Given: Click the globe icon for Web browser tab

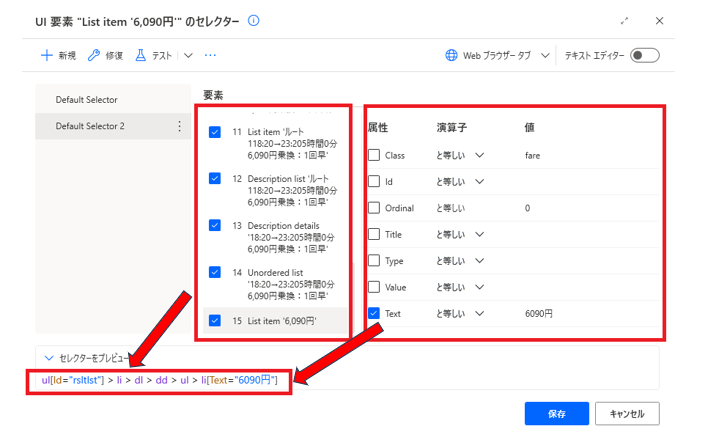Looking at the screenshot, I should click(x=451, y=55).
